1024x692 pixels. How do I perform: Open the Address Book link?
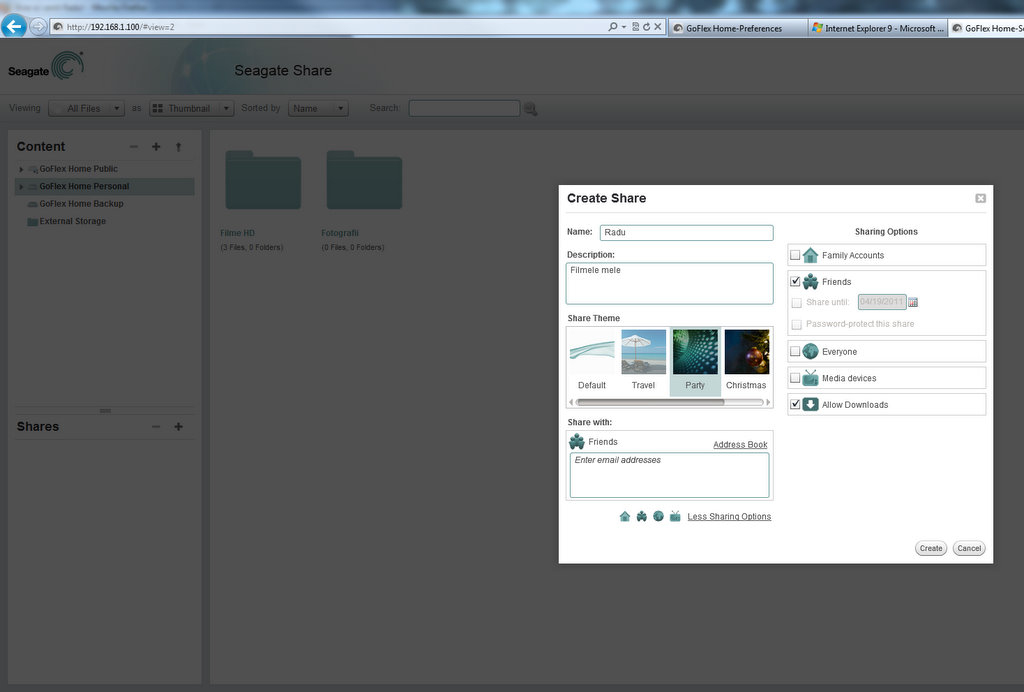coord(740,445)
